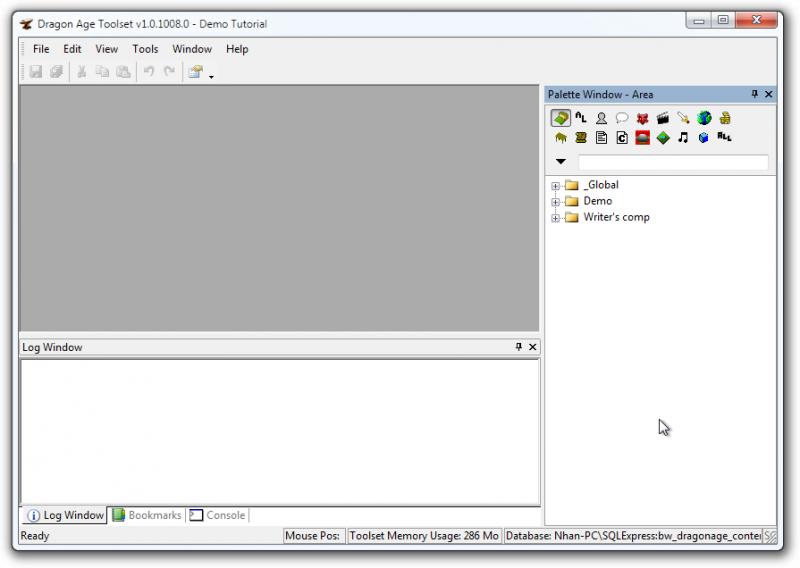Viewport: 800px width, 568px height.
Task: Click the Mouse Pos status entry
Action: tap(312, 536)
